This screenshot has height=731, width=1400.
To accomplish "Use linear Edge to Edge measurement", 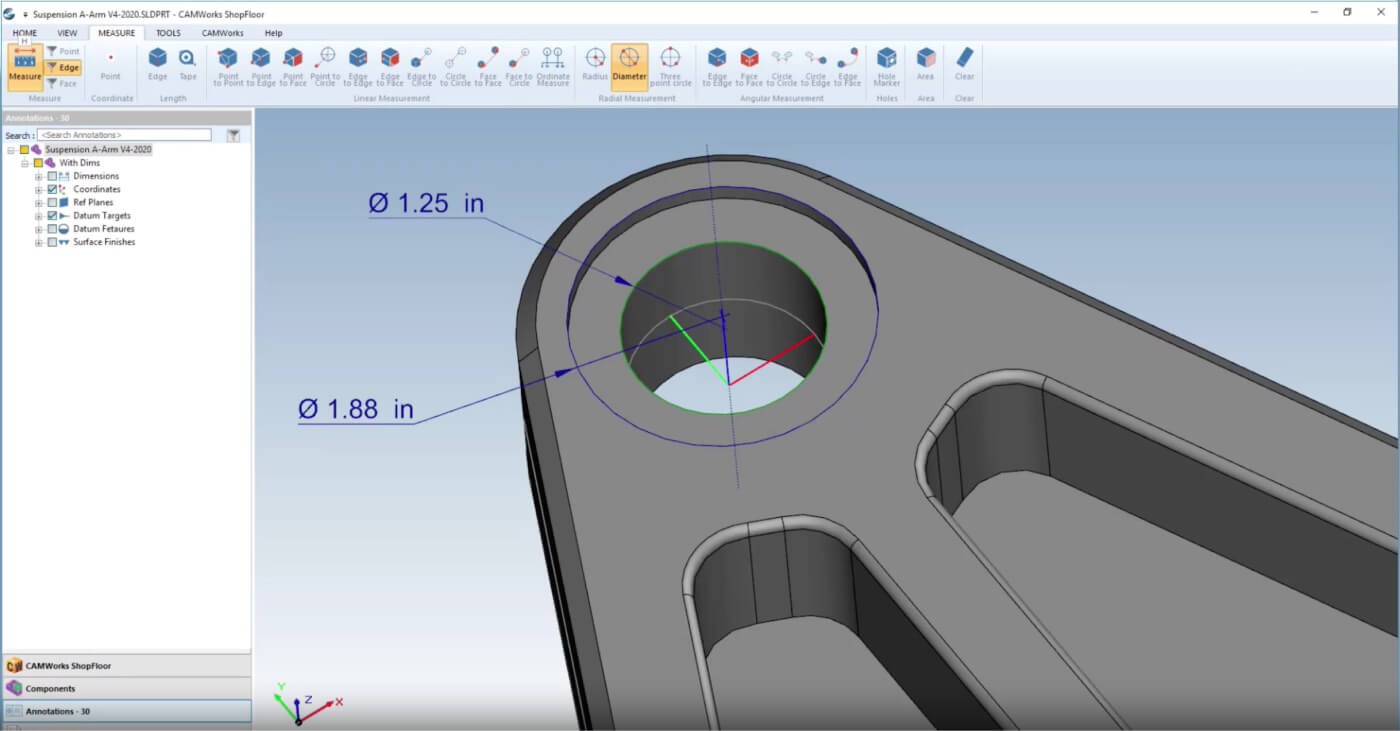I will [x=358, y=67].
